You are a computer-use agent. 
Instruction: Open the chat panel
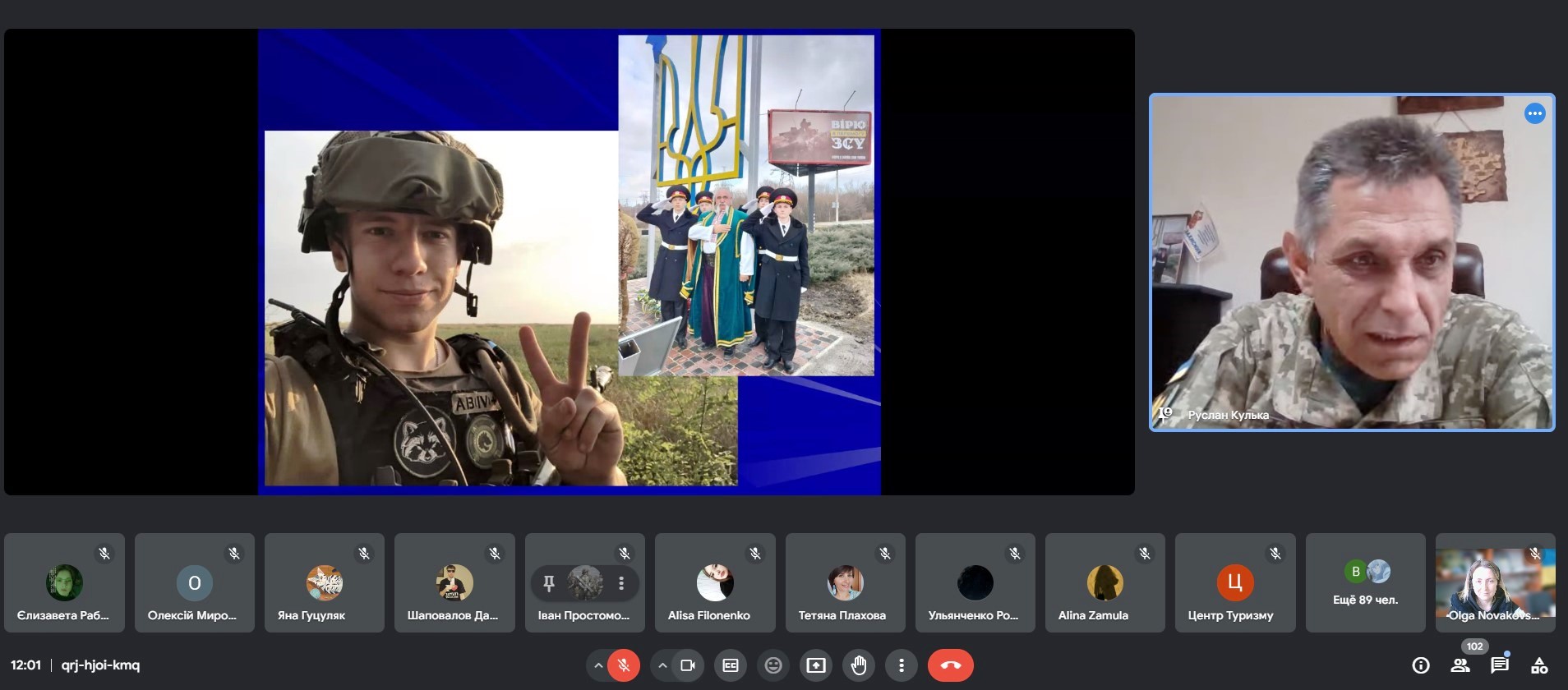(x=1500, y=665)
